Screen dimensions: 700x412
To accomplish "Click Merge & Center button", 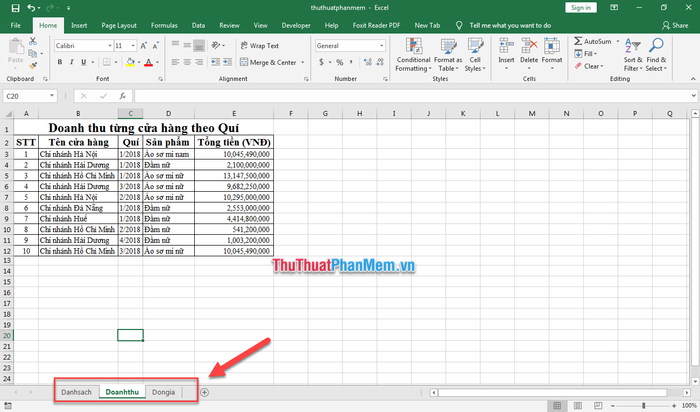I will click(269, 62).
